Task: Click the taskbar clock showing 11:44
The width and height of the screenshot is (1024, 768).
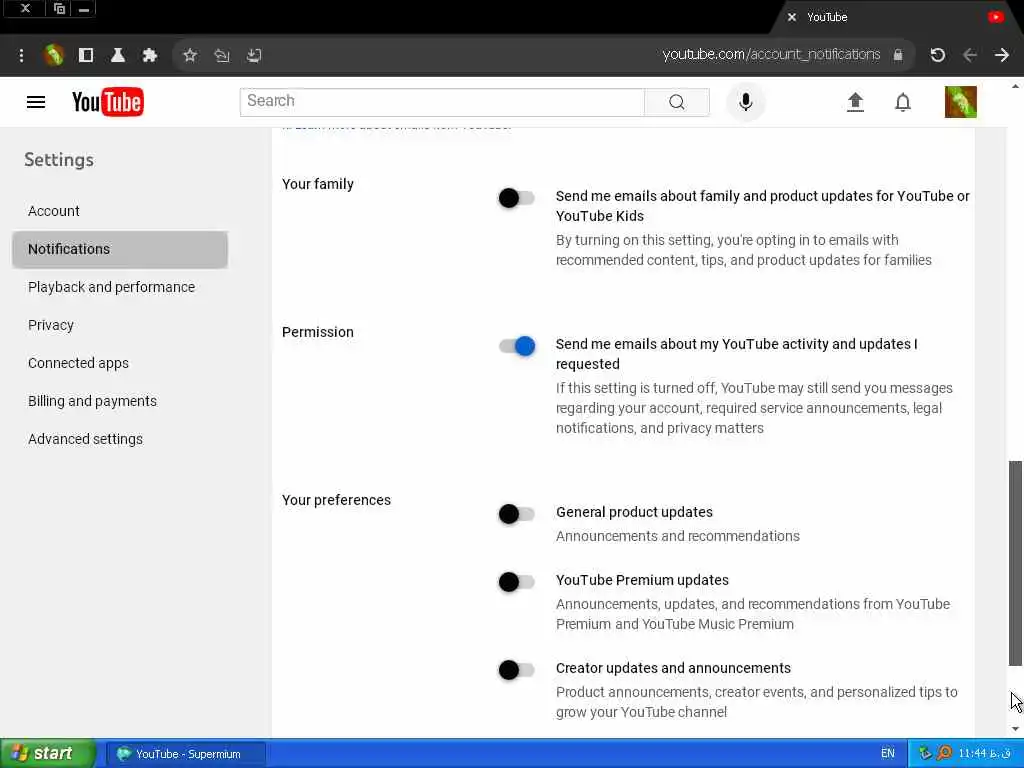Action: 984,753
